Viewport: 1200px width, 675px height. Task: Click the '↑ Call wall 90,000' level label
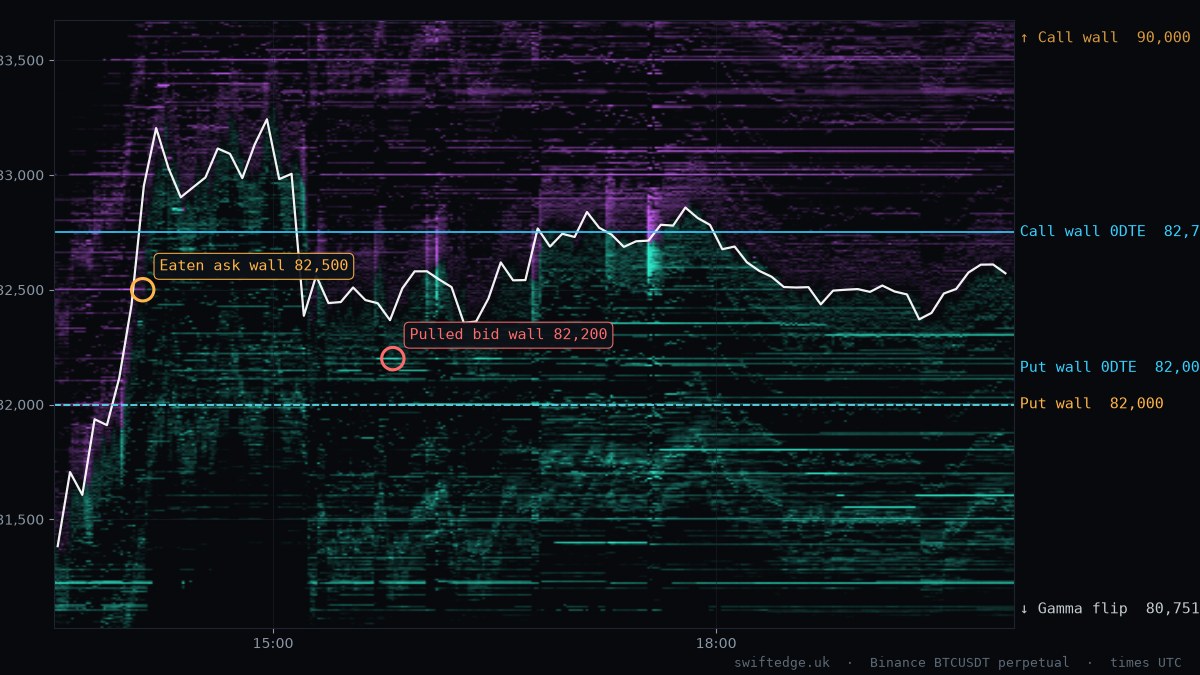pyautogui.click(x=1105, y=37)
